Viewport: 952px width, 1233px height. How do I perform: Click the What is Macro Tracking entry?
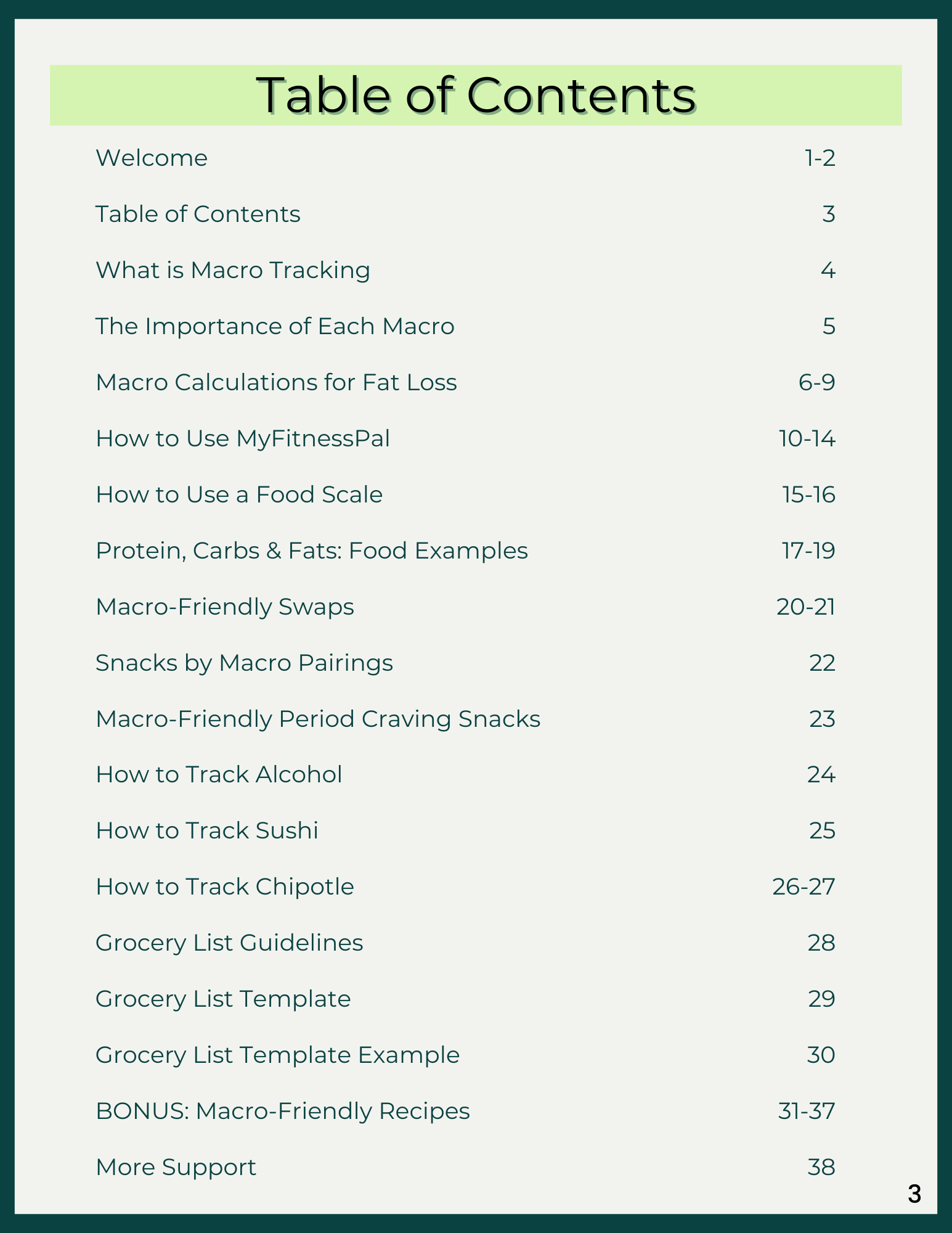pos(233,271)
